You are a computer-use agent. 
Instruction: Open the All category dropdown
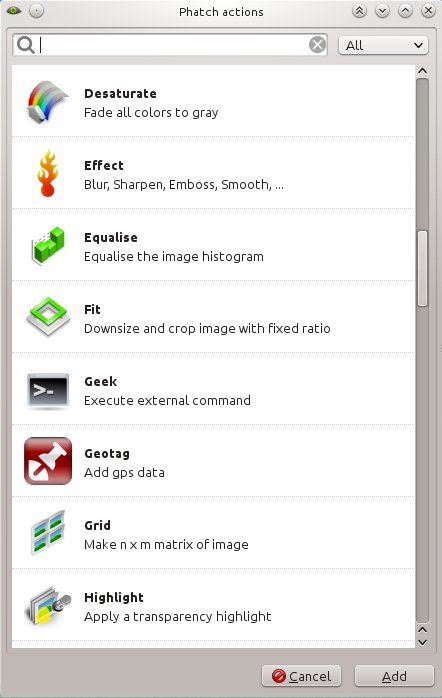tap(383, 45)
